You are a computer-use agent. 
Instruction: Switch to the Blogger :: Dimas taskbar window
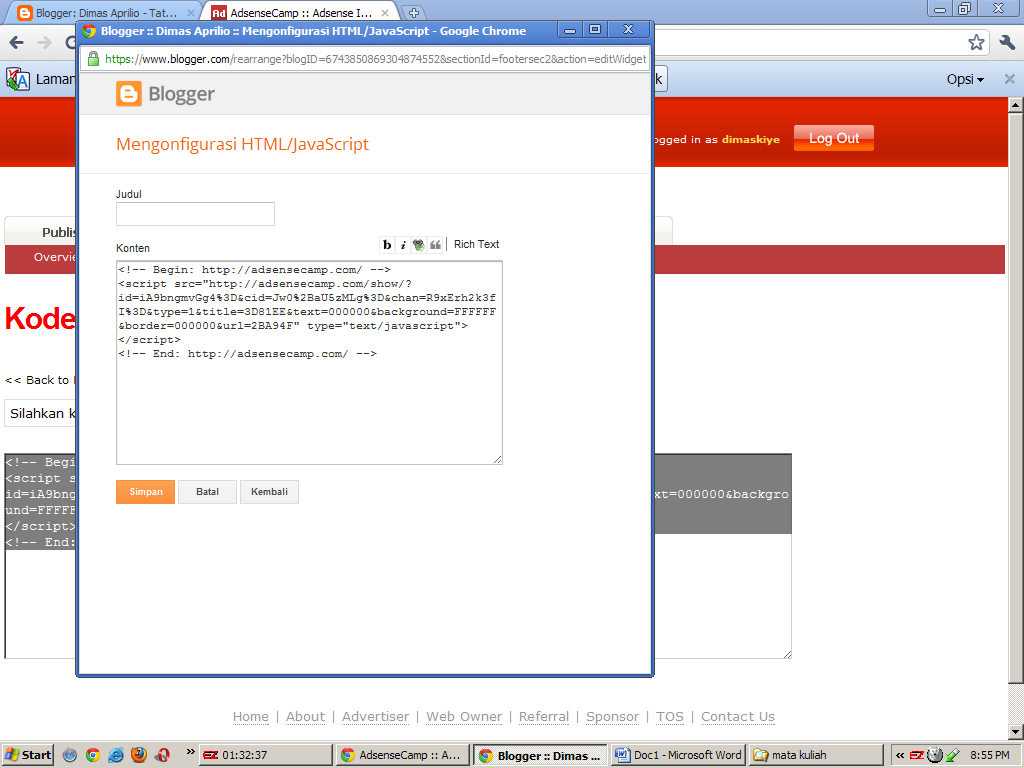540,756
